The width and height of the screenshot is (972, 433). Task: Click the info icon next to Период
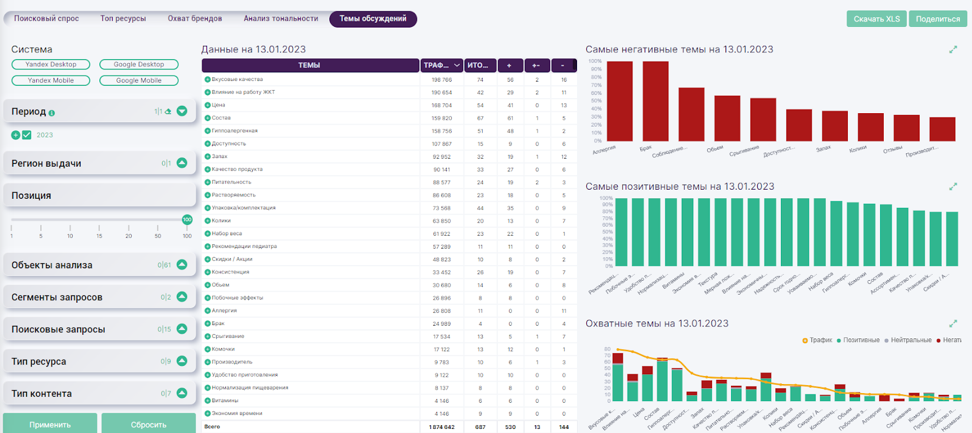coord(52,113)
